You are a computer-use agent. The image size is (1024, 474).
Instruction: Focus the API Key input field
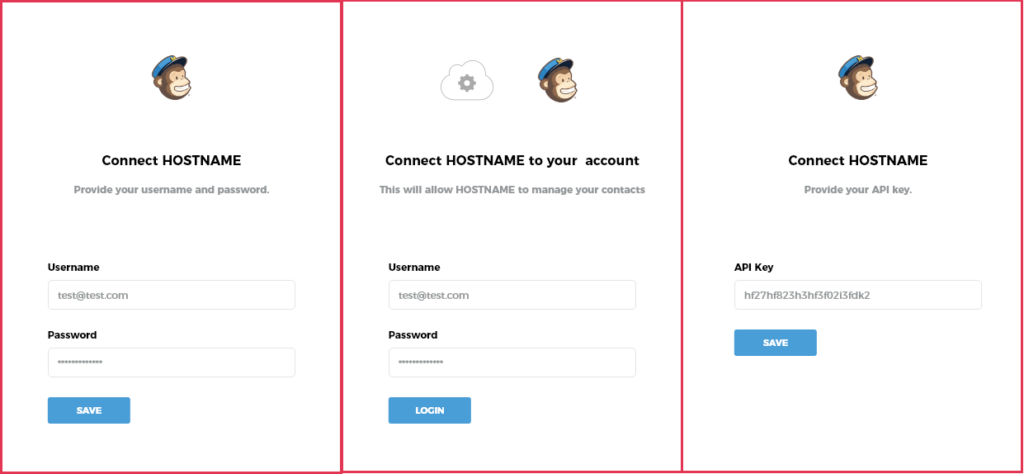[857, 295]
